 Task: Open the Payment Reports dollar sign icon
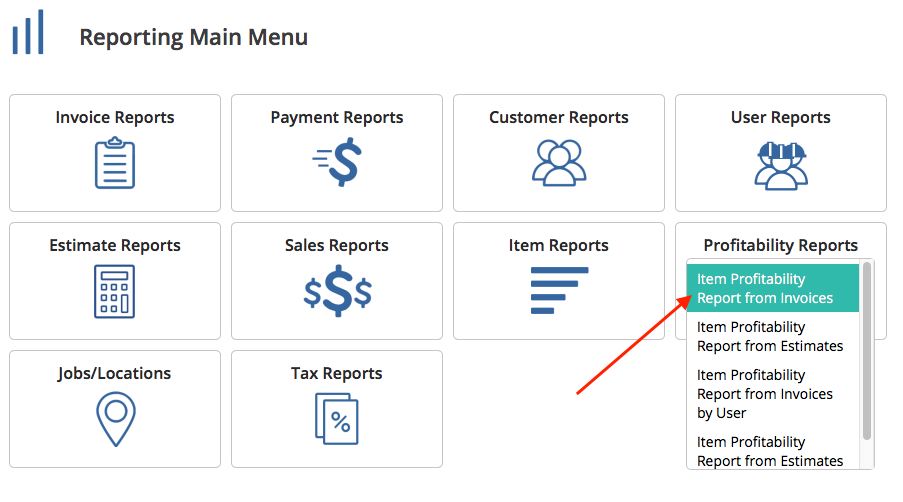point(337,163)
